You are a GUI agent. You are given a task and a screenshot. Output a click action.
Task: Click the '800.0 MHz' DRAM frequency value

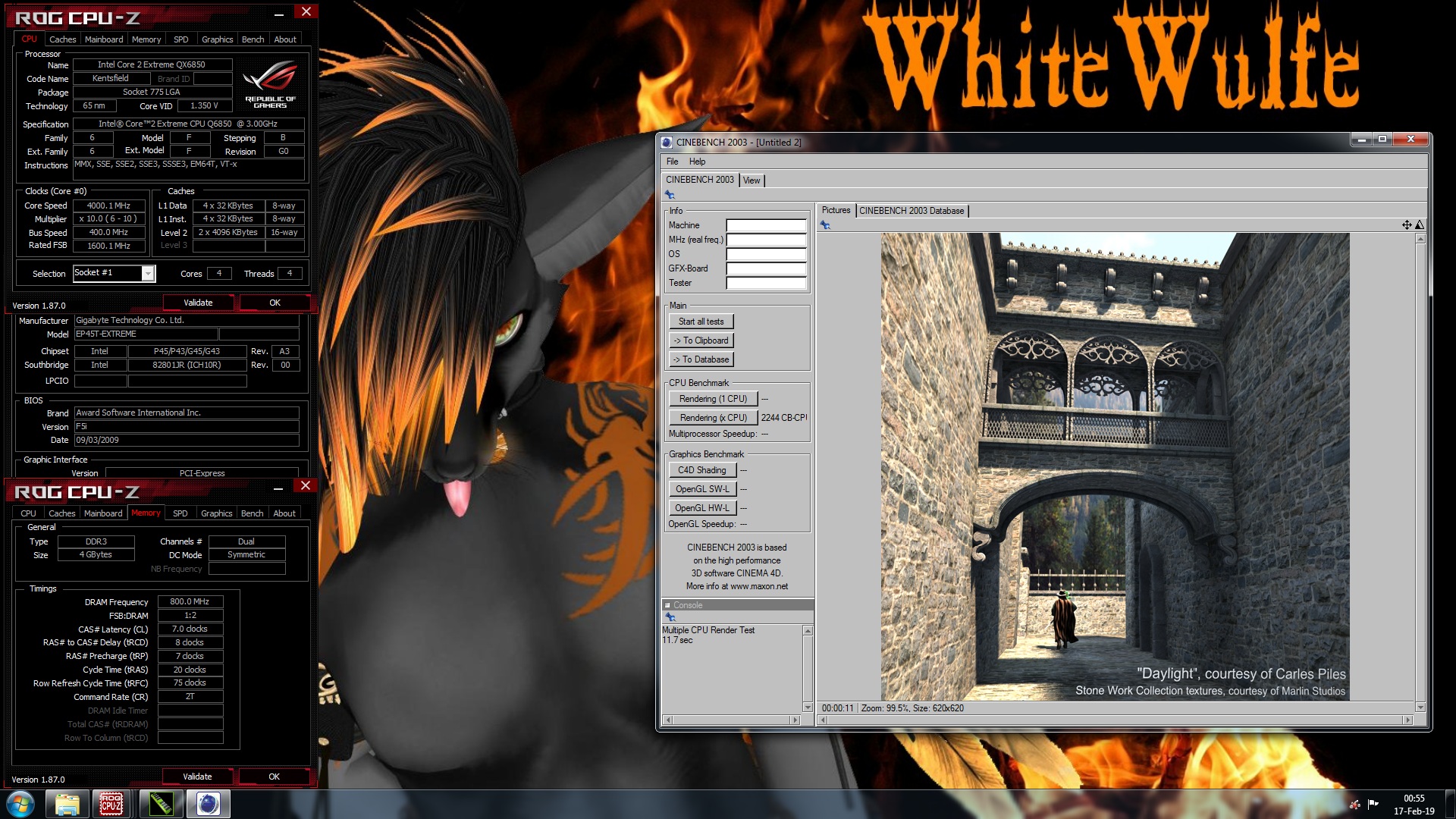(x=190, y=601)
